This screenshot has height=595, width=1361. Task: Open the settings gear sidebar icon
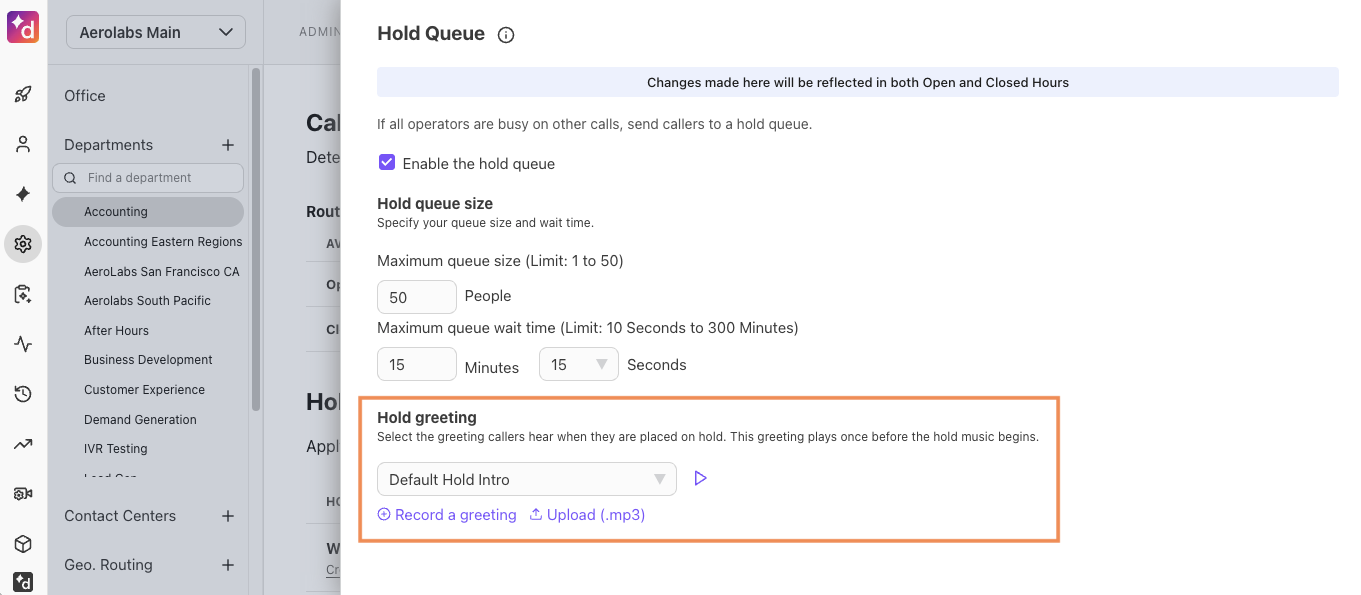[x=23, y=244]
